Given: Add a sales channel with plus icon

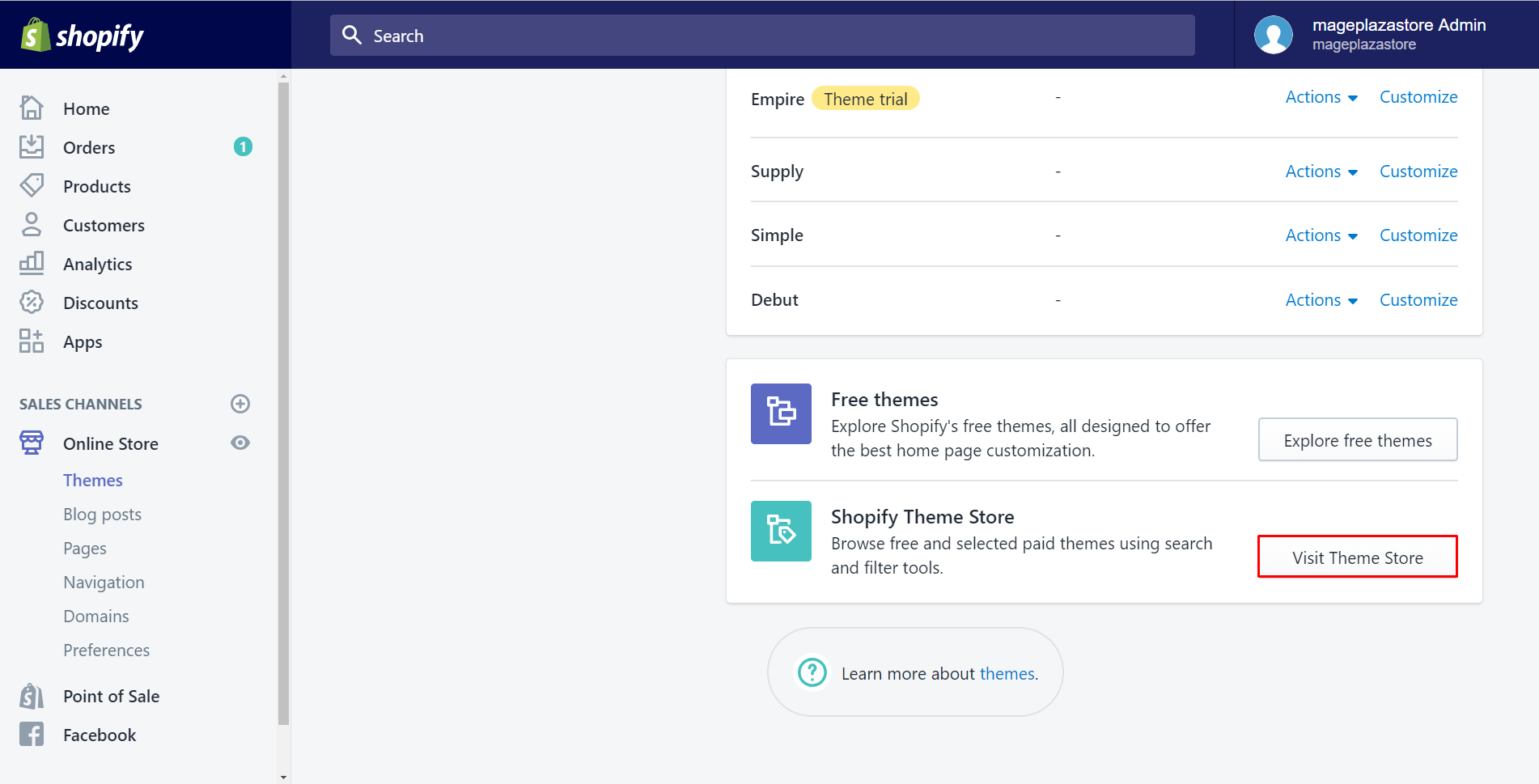Looking at the screenshot, I should pyautogui.click(x=240, y=404).
